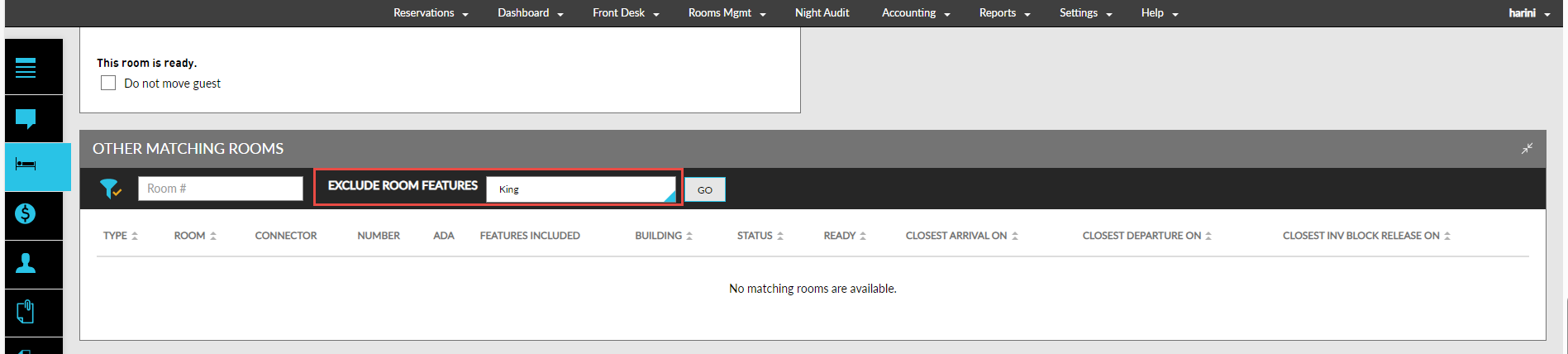Click the Other Matching Rooms title
The image size is (1568, 354).
(188, 149)
